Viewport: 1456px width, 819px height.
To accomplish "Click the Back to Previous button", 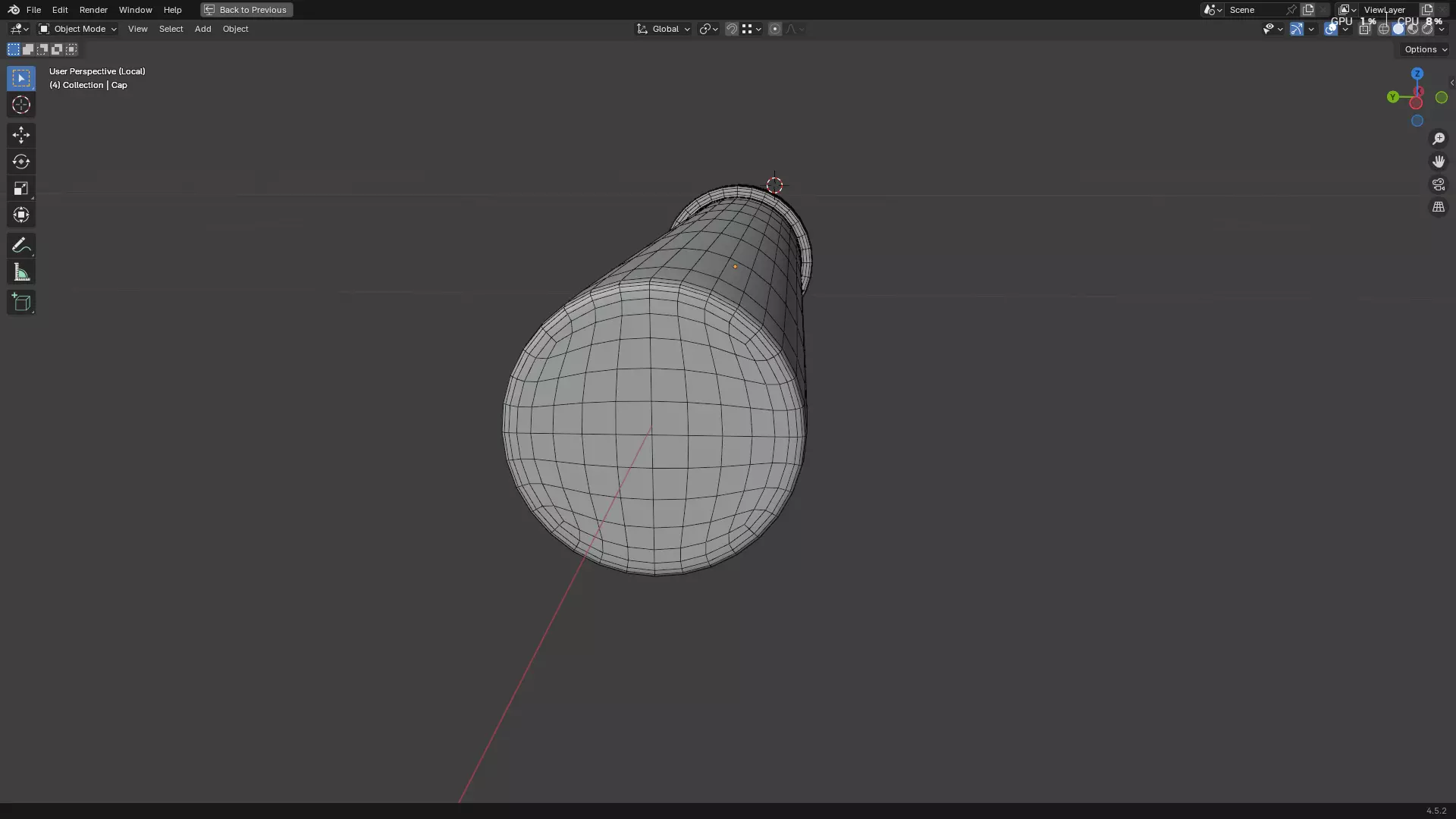I will [x=246, y=10].
